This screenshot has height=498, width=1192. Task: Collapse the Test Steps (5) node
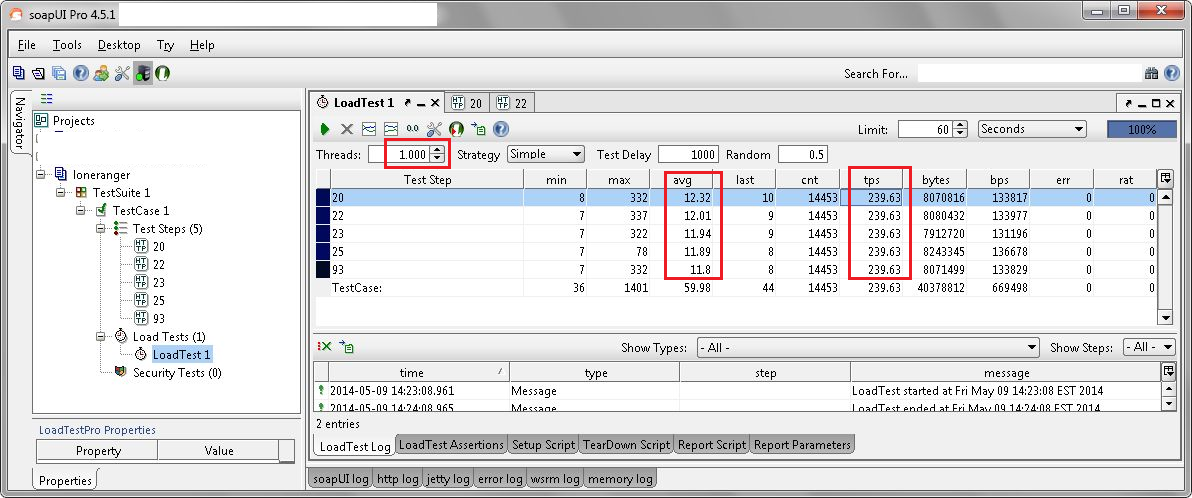pos(100,229)
